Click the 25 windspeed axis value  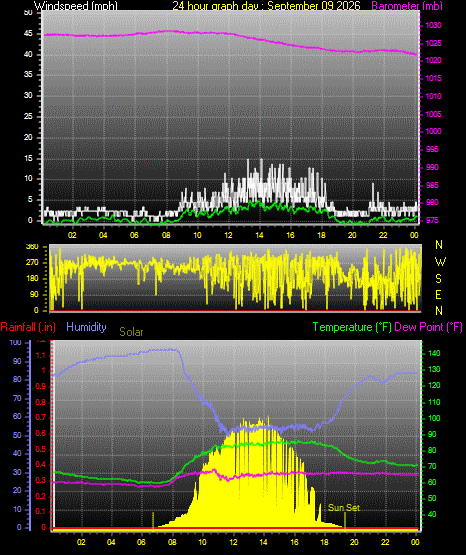[28, 116]
